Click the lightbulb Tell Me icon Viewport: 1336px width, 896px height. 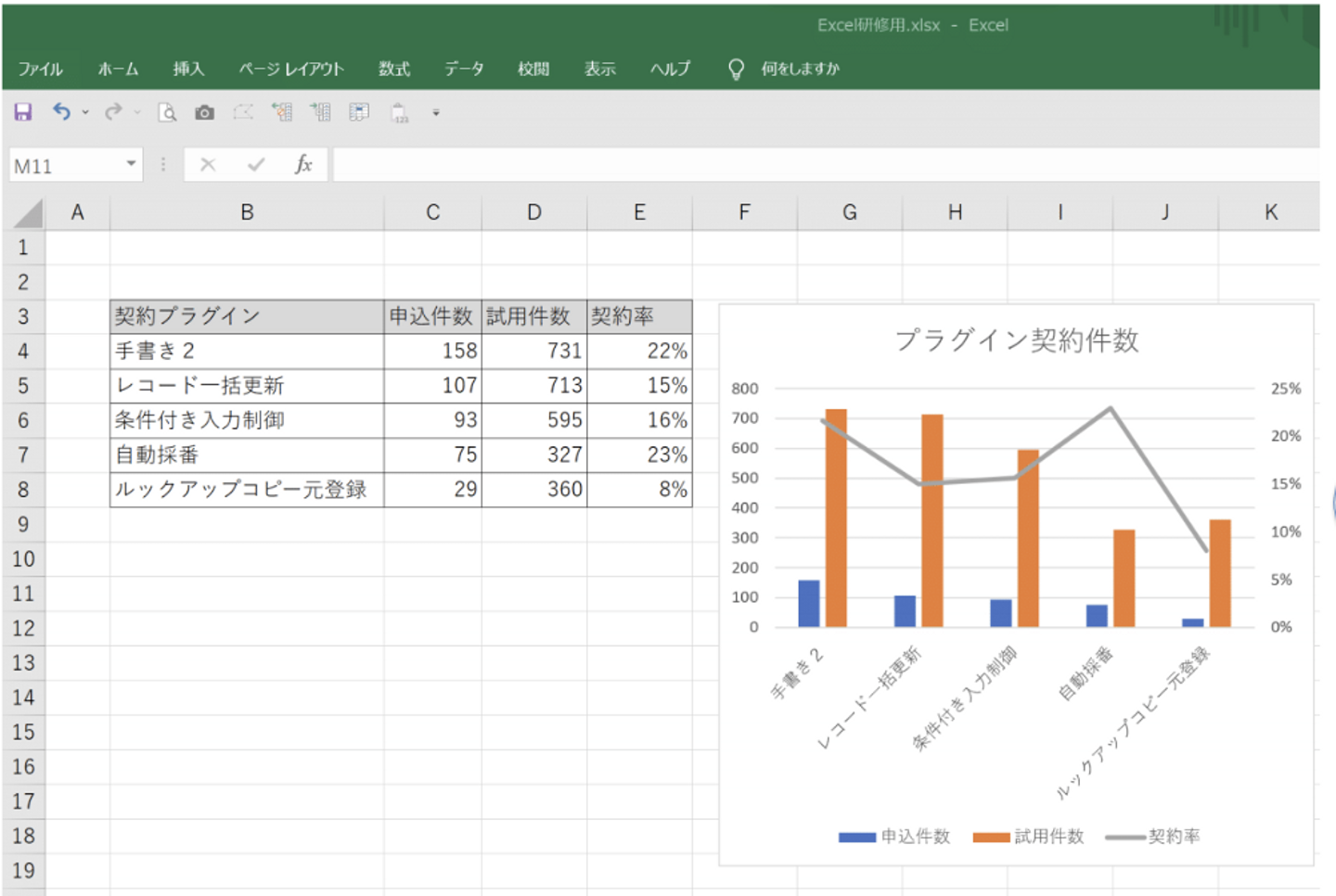[736, 69]
